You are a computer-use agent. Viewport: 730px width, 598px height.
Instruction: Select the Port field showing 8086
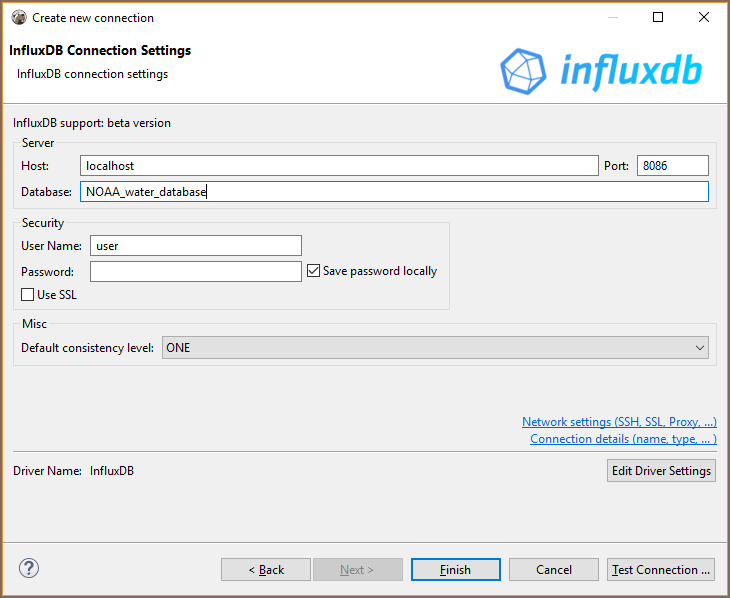click(672, 166)
